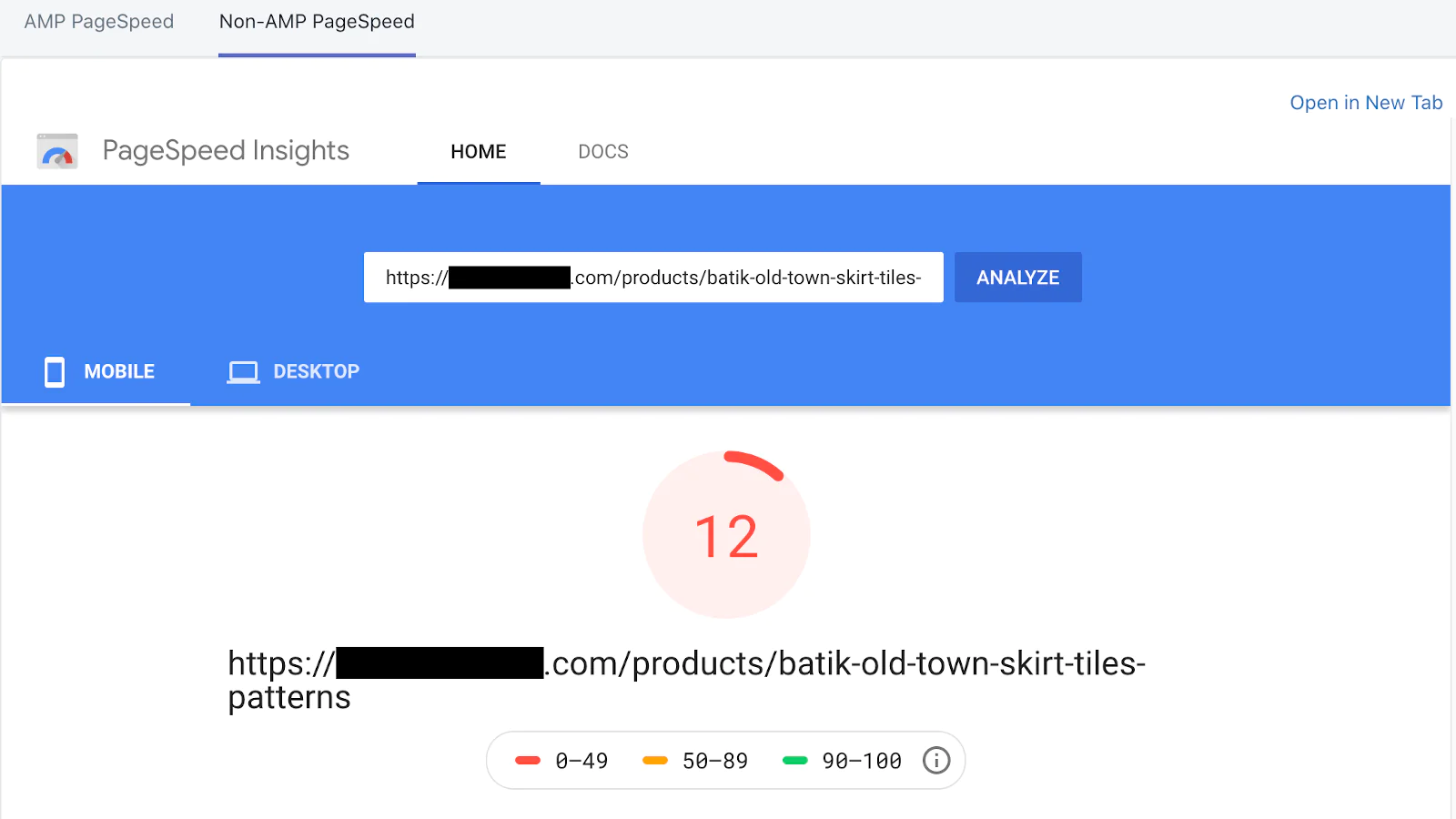
Task: Focus the URL input field
Action: coord(653,278)
